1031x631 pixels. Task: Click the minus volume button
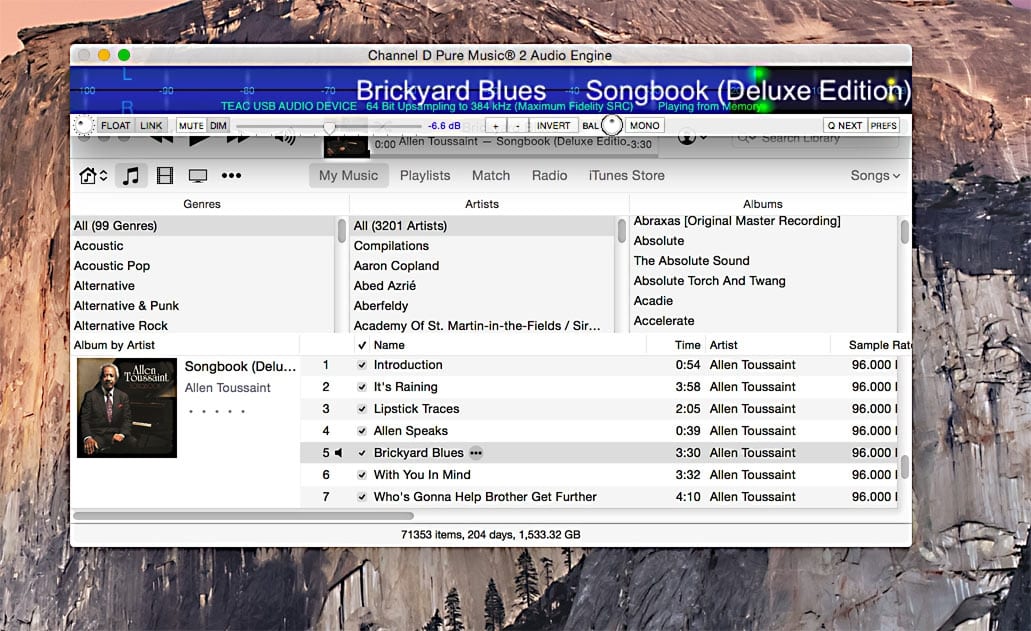[518, 126]
